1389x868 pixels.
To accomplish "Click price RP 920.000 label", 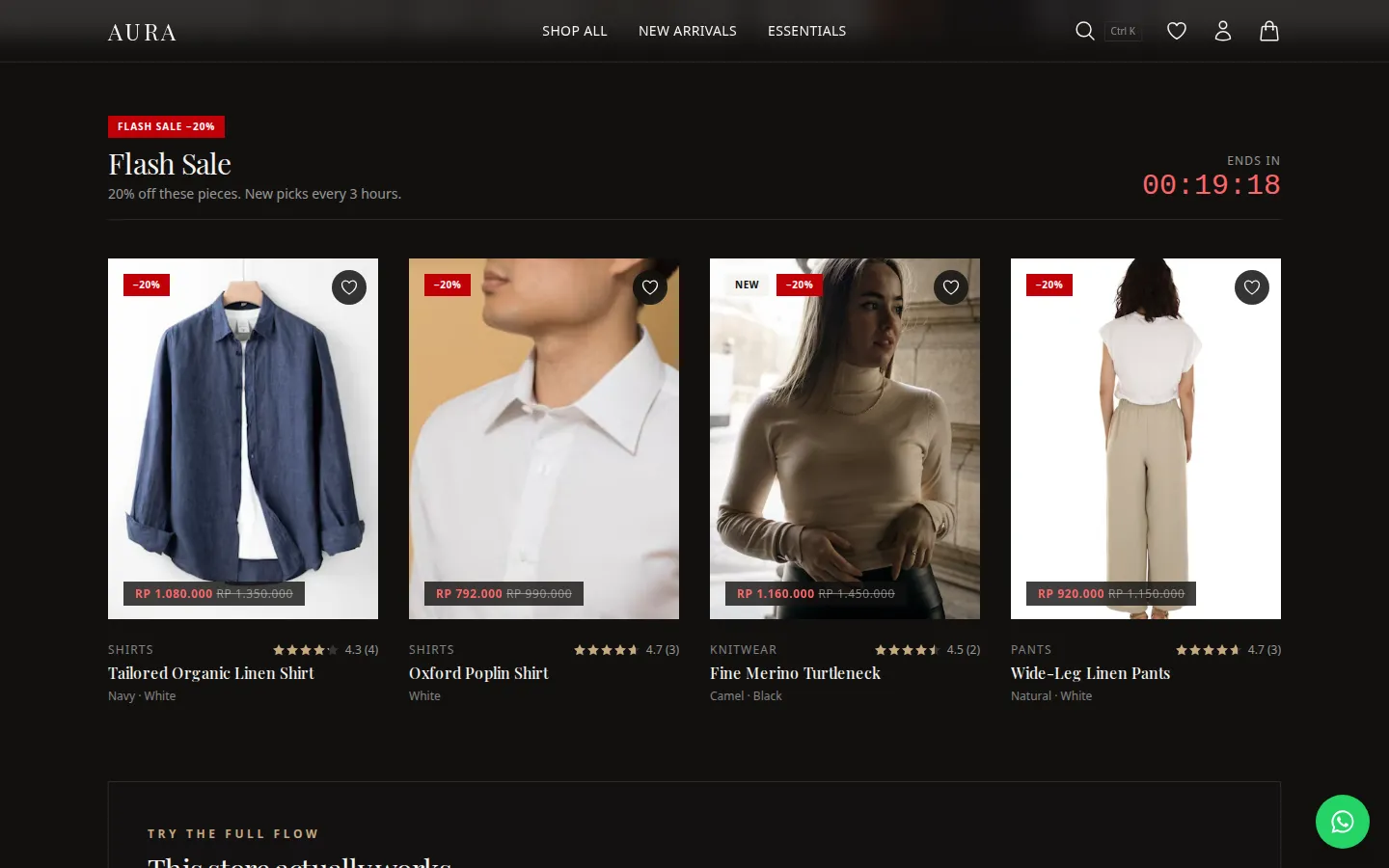I will coord(1071,594).
